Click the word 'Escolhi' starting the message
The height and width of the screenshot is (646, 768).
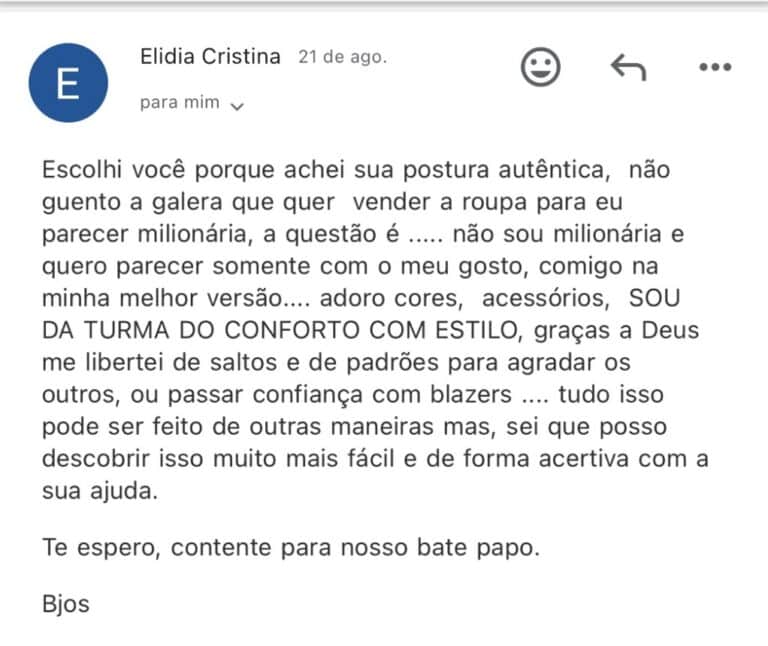[82, 170]
